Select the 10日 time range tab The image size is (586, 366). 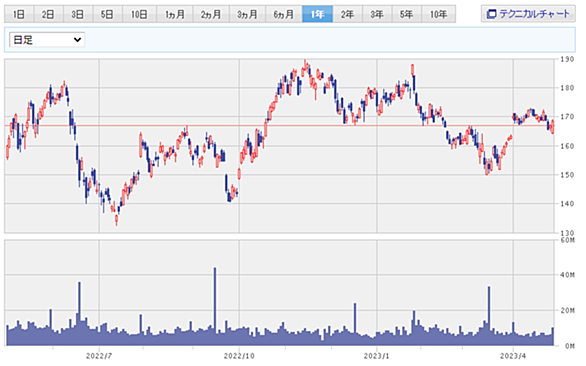pyautogui.click(x=139, y=14)
